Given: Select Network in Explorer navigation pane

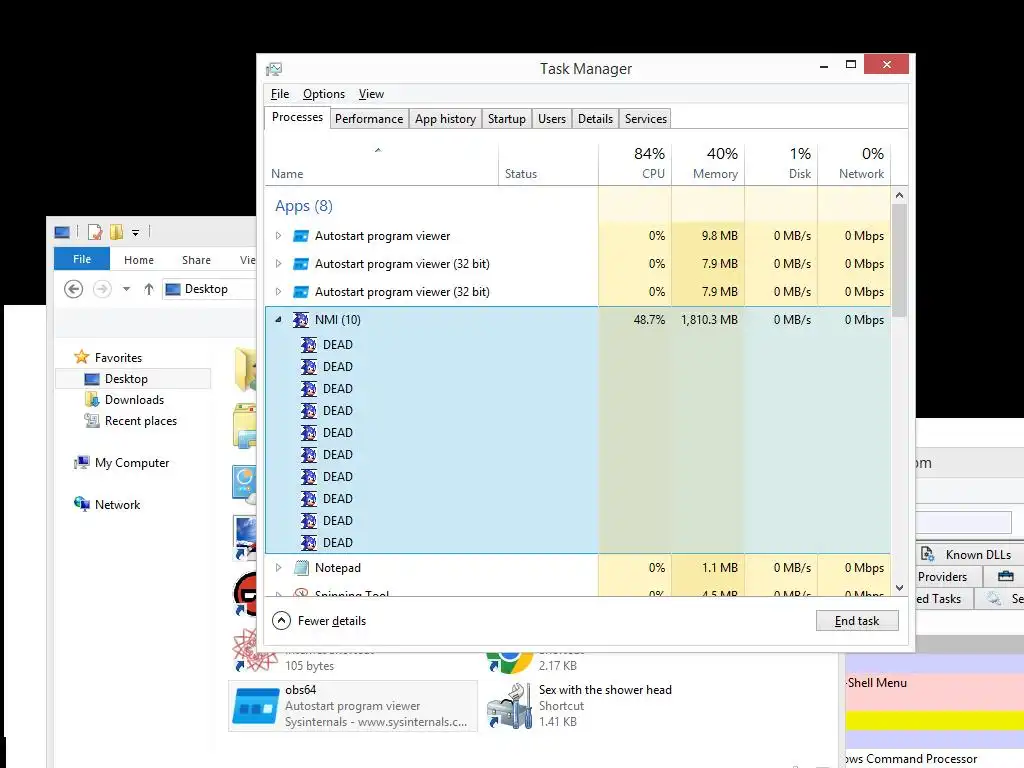Looking at the screenshot, I should 118,504.
